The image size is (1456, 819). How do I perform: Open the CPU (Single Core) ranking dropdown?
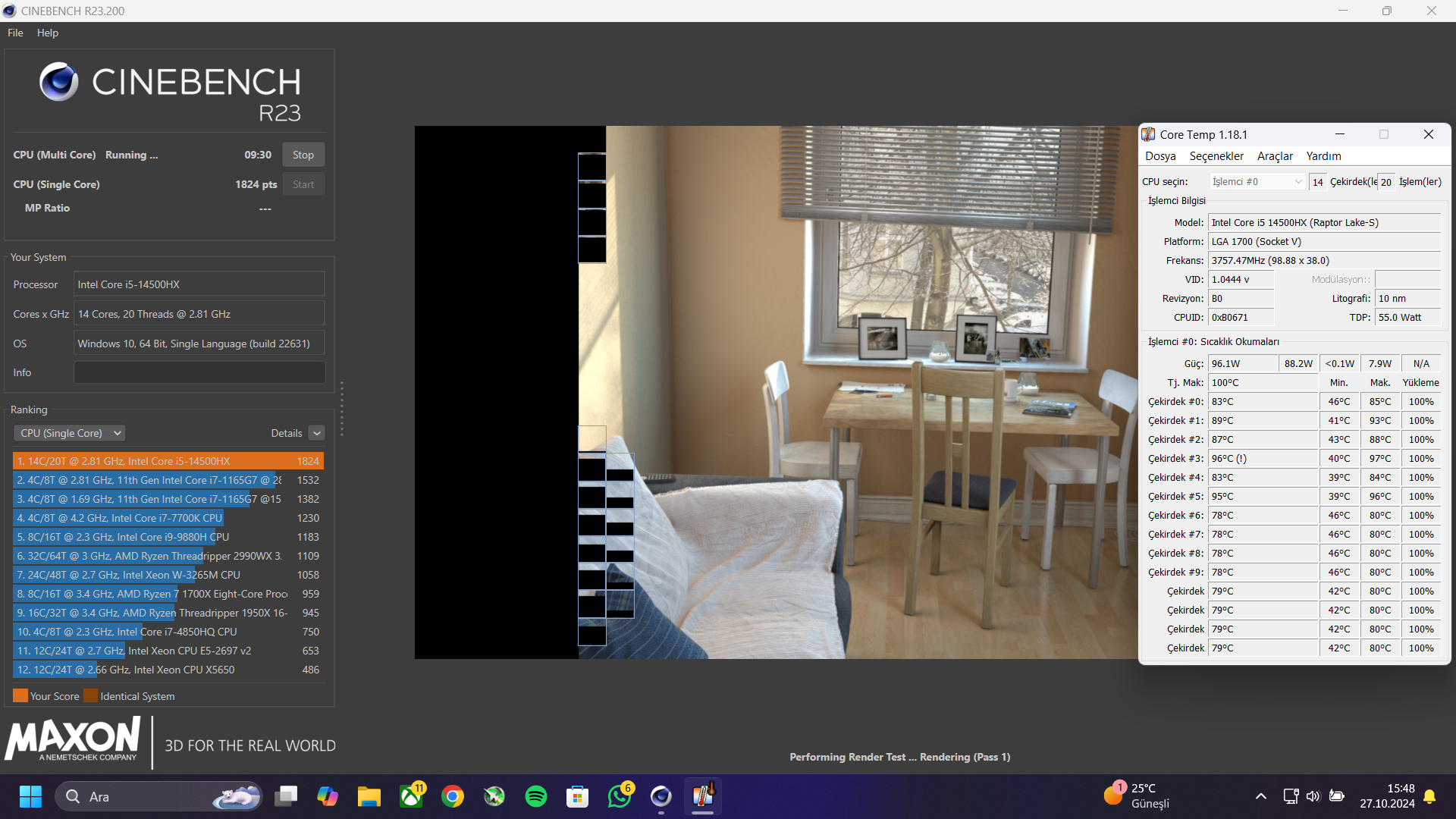(69, 433)
